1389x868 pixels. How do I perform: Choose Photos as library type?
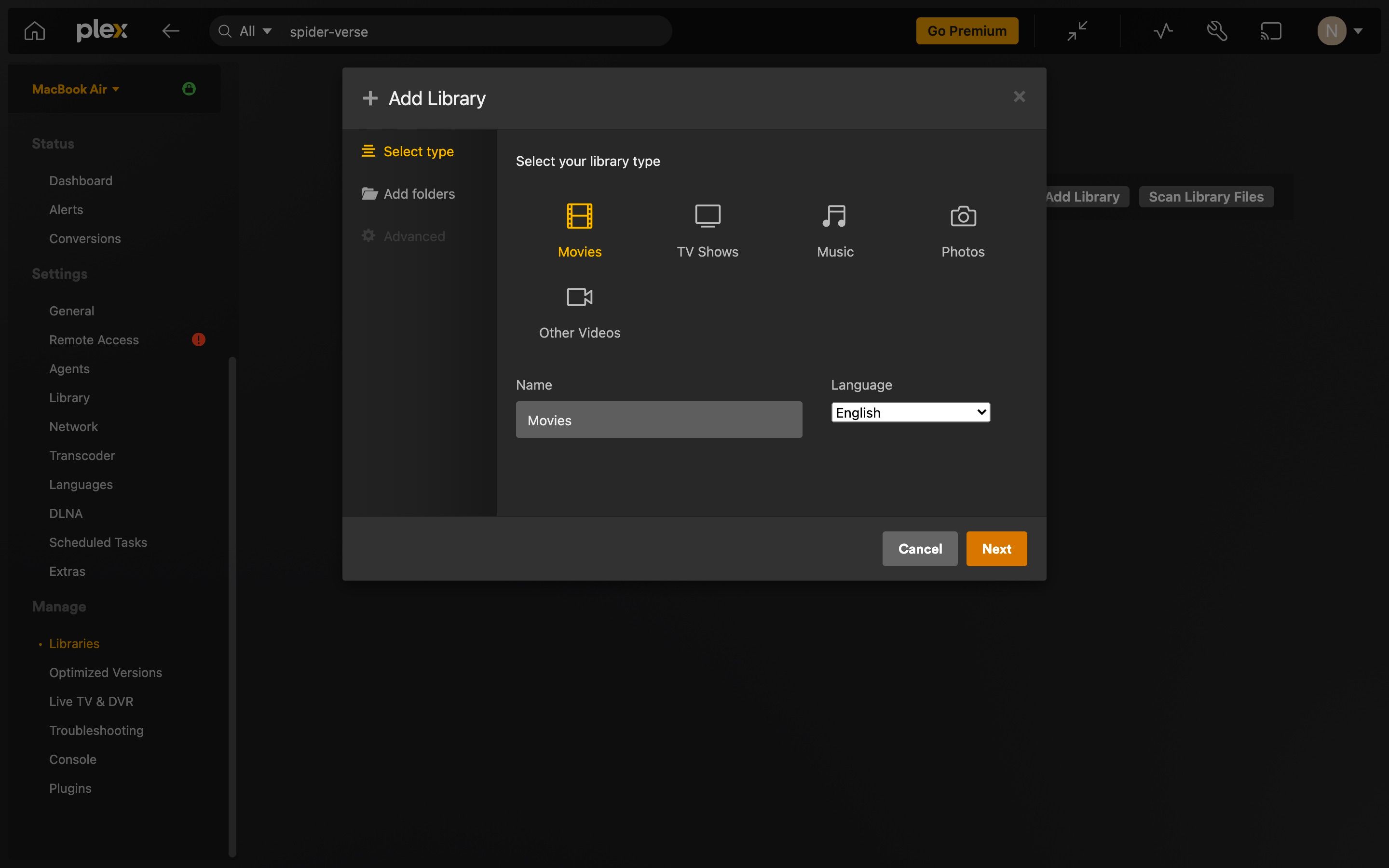click(x=963, y=230)
